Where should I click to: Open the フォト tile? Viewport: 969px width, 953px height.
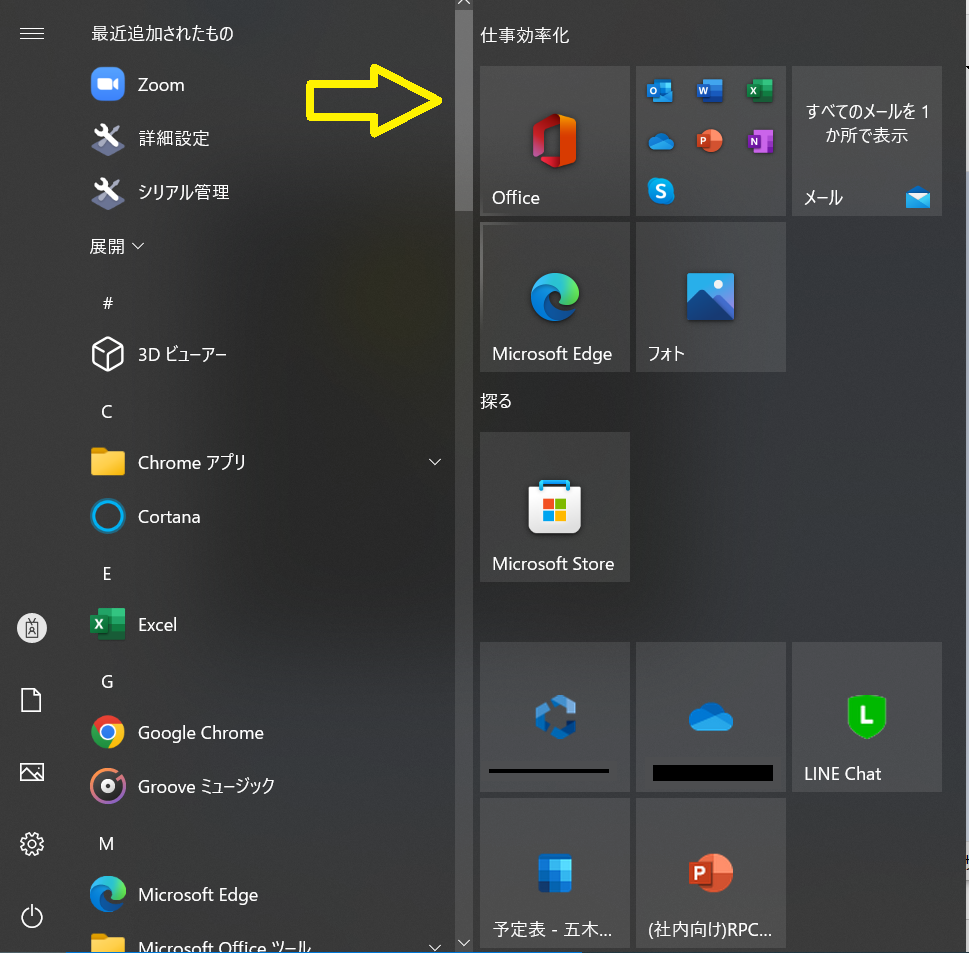(x=711, y=297)
